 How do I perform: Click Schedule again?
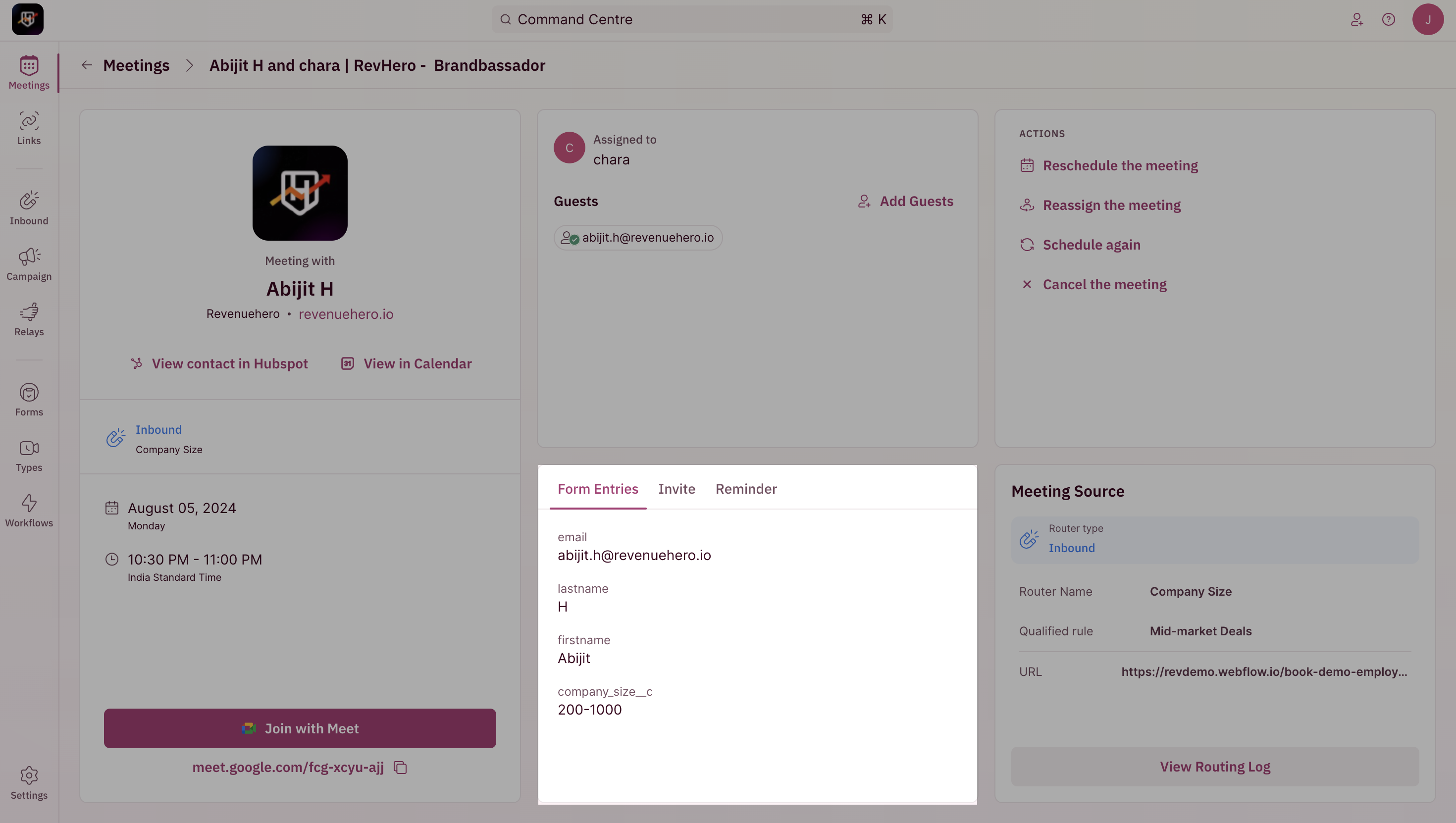pyautogui.click(x=1092, y=245)
